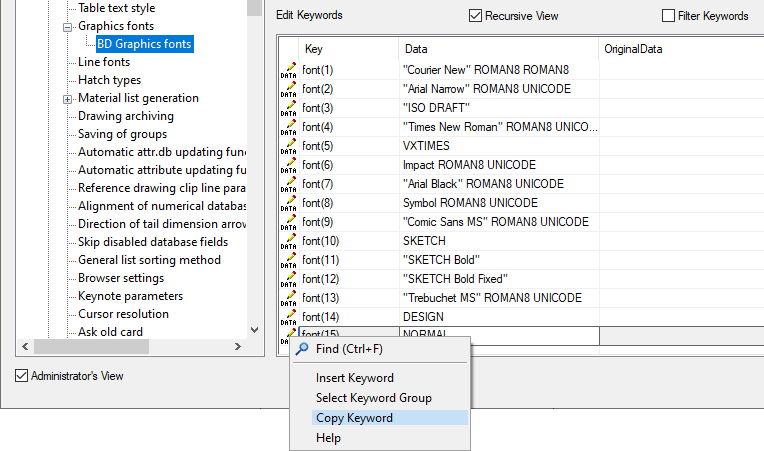Click the DATA icon next to font(9)

point(287,222)
